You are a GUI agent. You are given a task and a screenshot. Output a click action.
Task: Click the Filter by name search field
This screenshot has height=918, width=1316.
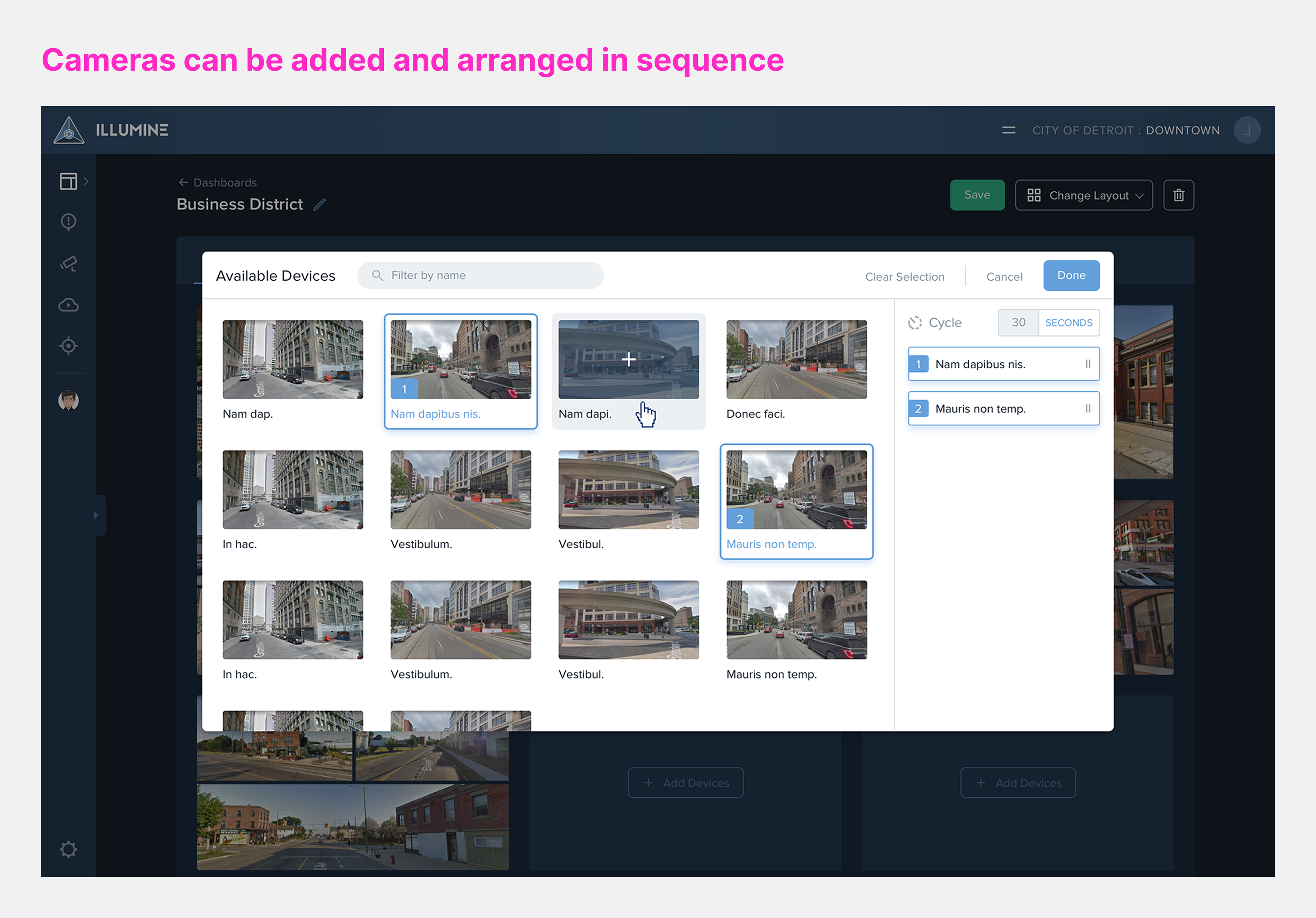point(480,276)
